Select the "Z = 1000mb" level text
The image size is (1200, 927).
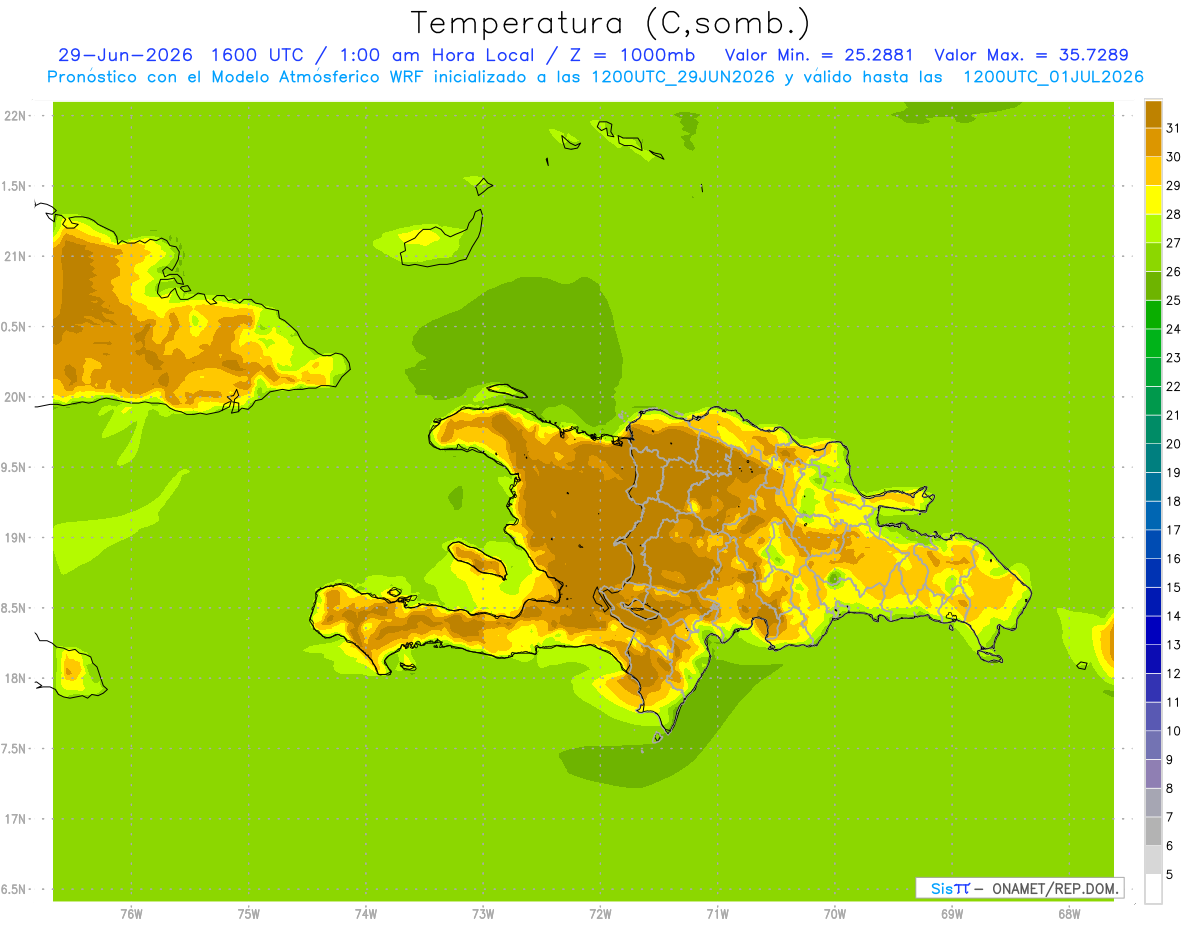[634, 55]
